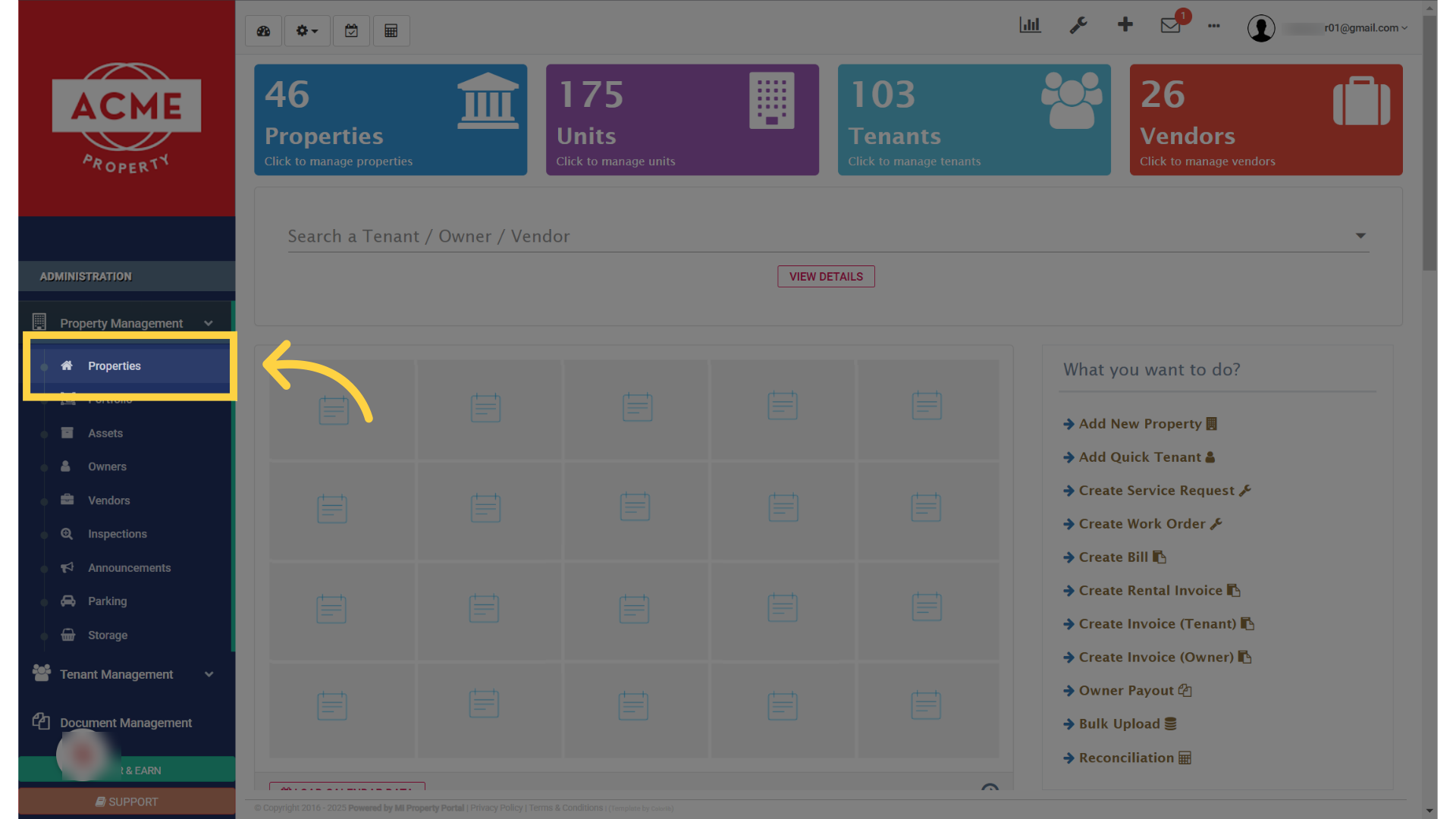Viewport: 1456px width, 819px height.
Task: Open the settings gear dropdown
Action: point(306,30)
